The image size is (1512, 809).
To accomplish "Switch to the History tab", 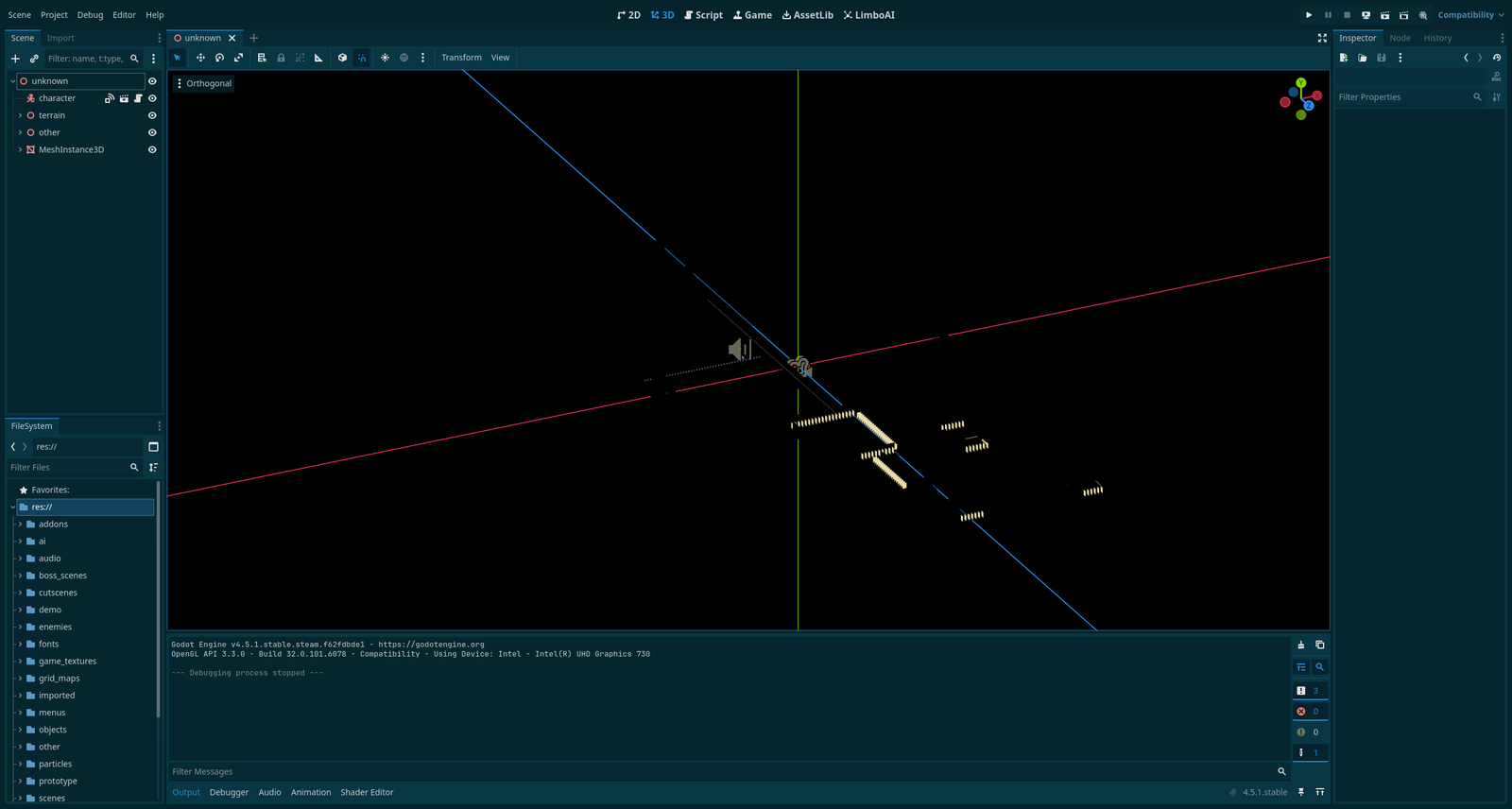I will click(x=1437, y=38).
